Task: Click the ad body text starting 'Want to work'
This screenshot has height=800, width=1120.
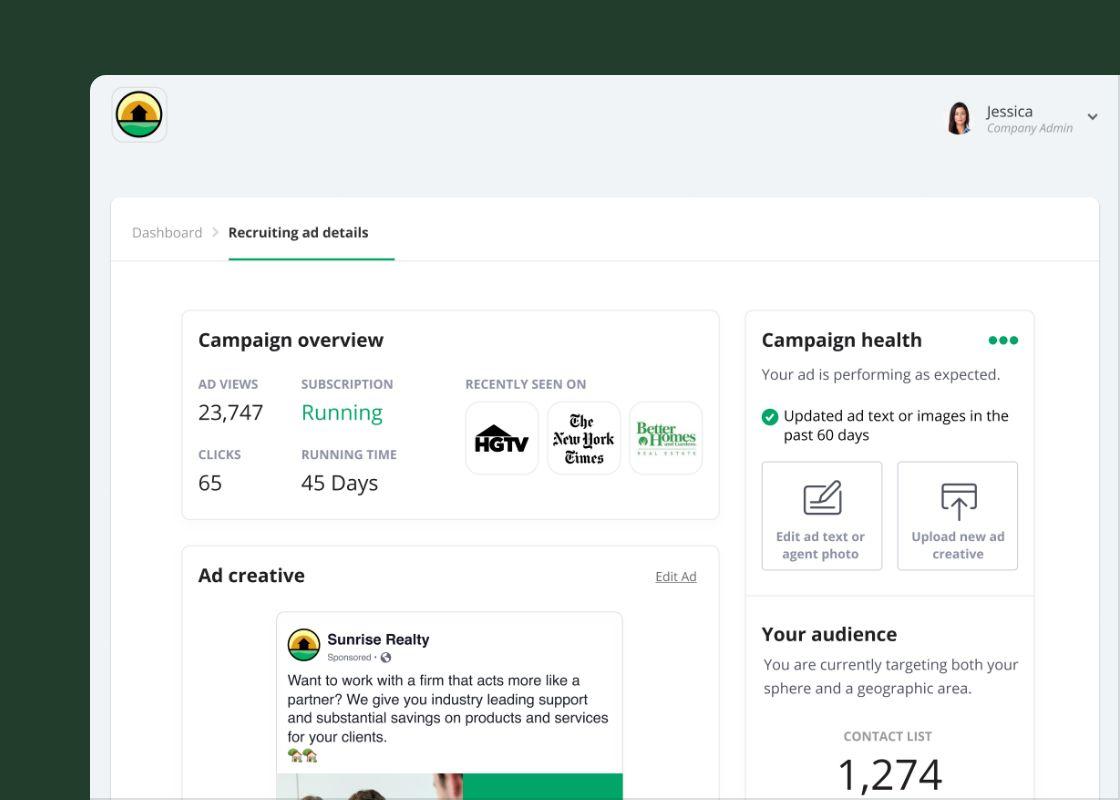Action: point(448,709)
